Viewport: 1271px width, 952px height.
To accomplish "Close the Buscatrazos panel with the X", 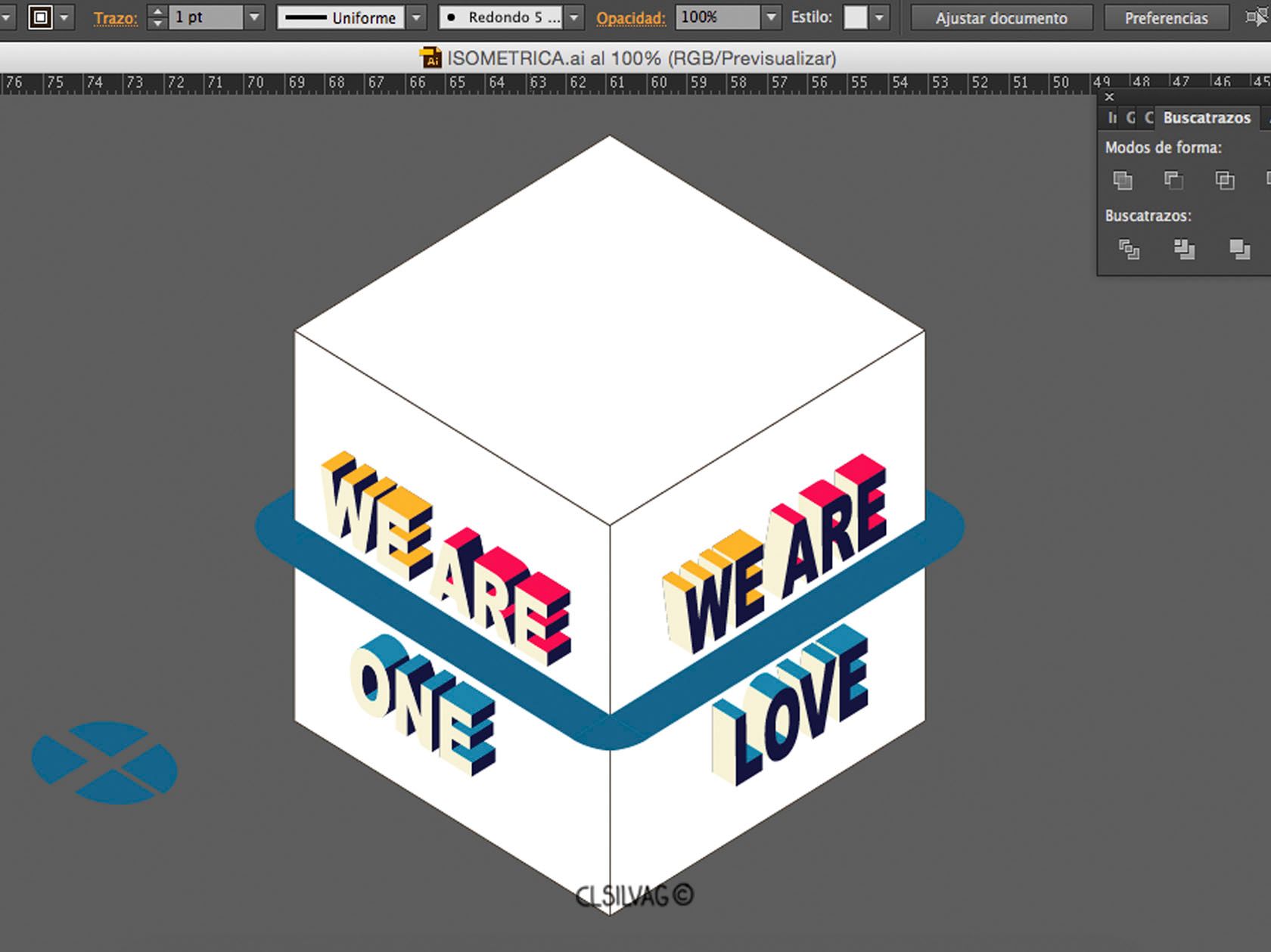I will (x=1109, y=97).
